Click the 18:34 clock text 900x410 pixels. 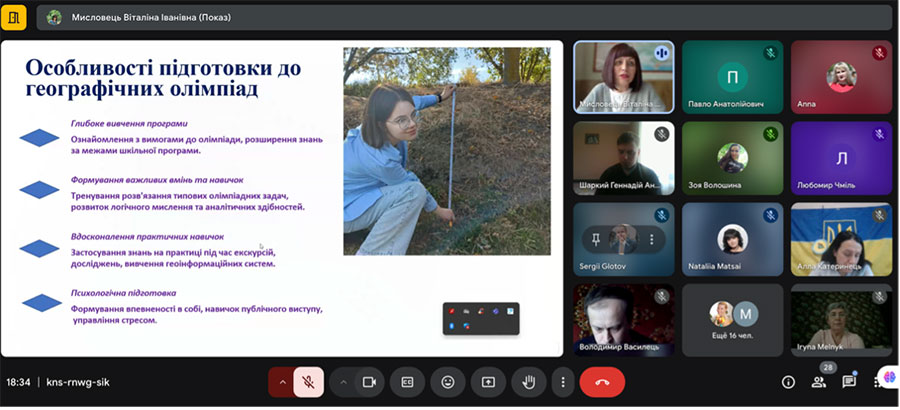point(18,382)
